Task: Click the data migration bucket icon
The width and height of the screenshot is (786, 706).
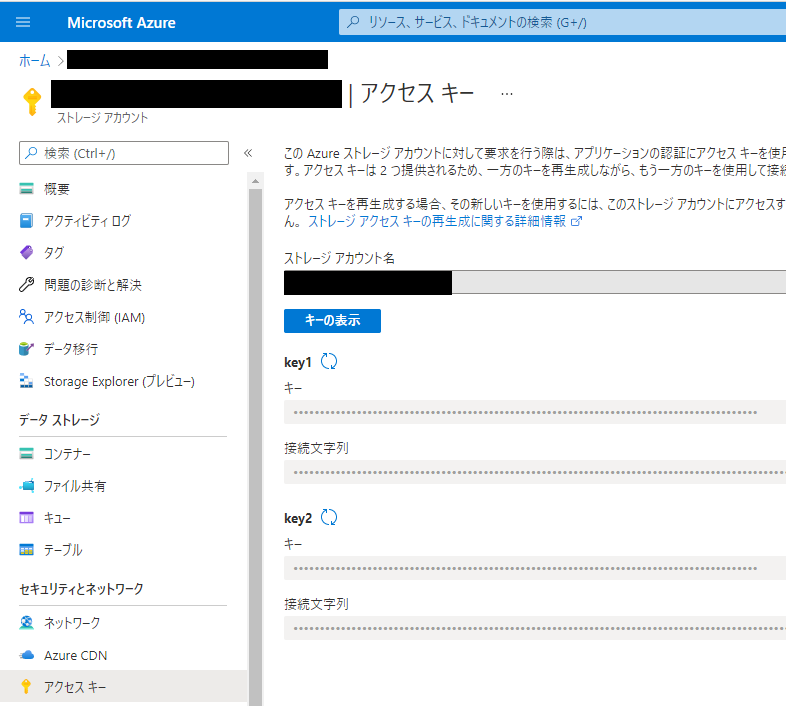Action: click(26, 348)
